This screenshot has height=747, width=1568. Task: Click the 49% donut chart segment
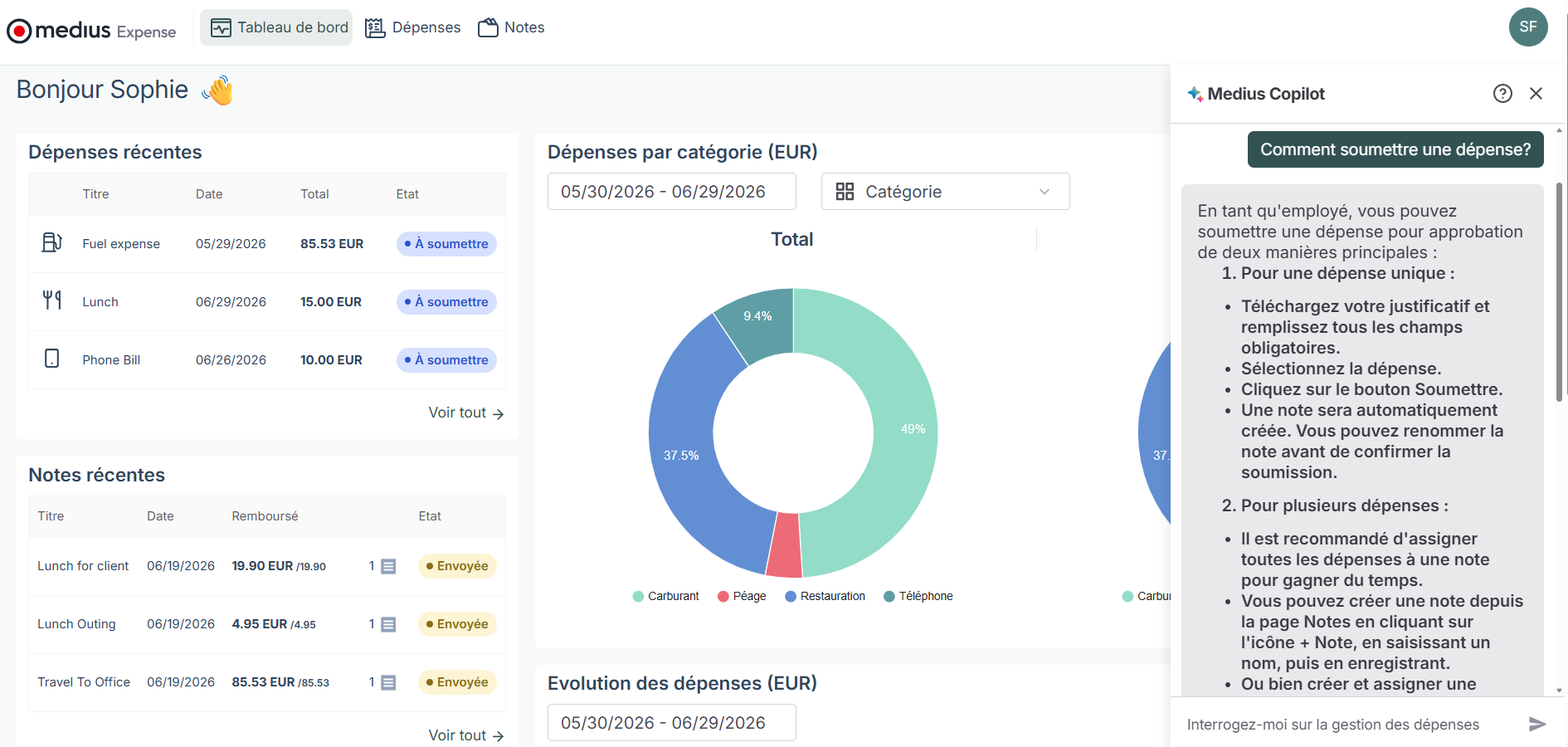(x=906, y=430)
